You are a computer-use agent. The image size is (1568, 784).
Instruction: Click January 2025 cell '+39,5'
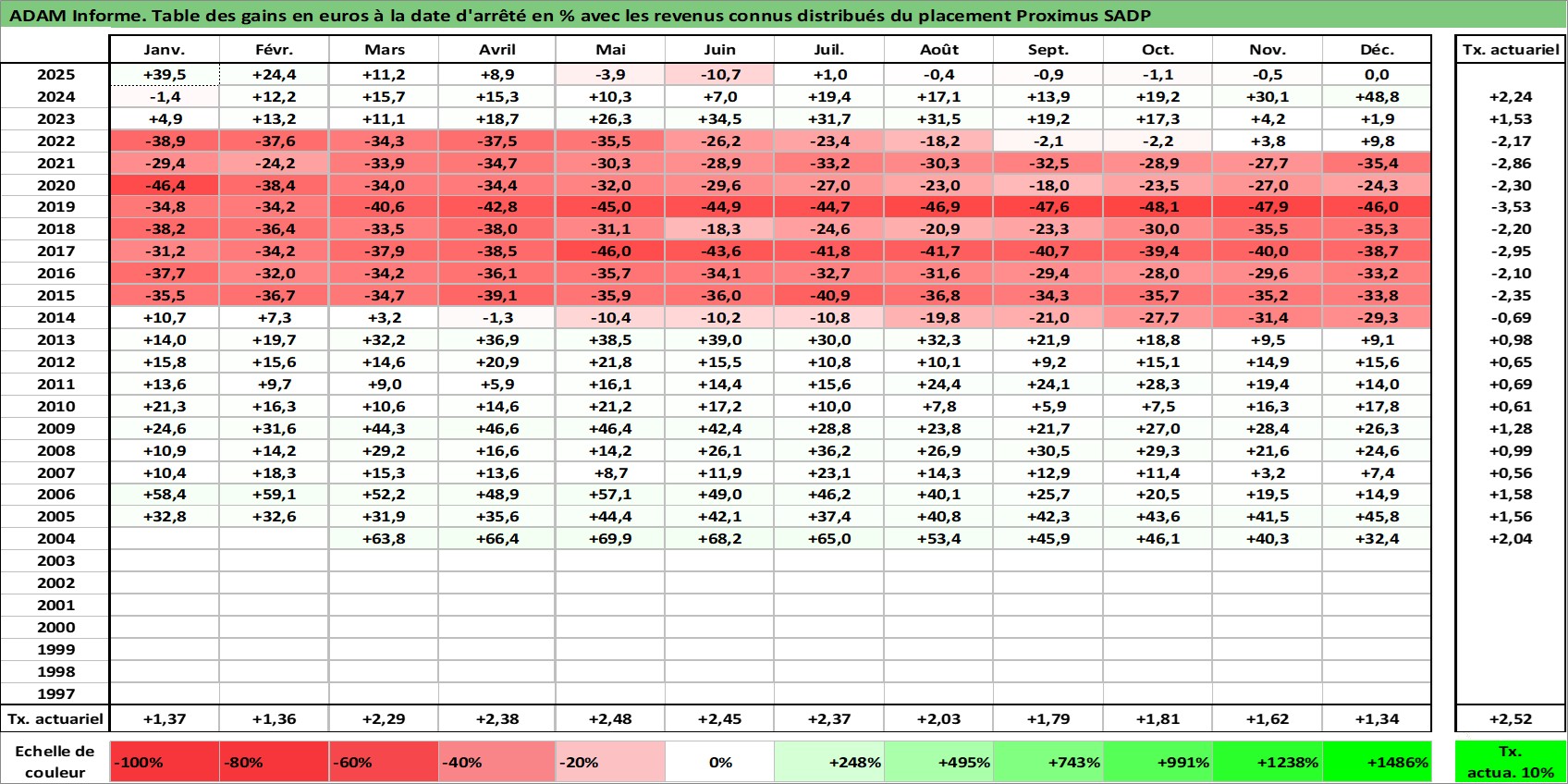(165, 75)
